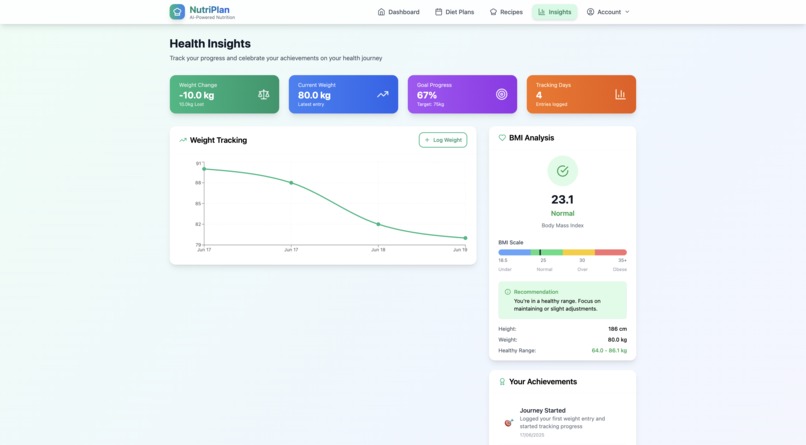
Task: Click the 91 label on chart y-axis
Action: (x=198, y=163)
